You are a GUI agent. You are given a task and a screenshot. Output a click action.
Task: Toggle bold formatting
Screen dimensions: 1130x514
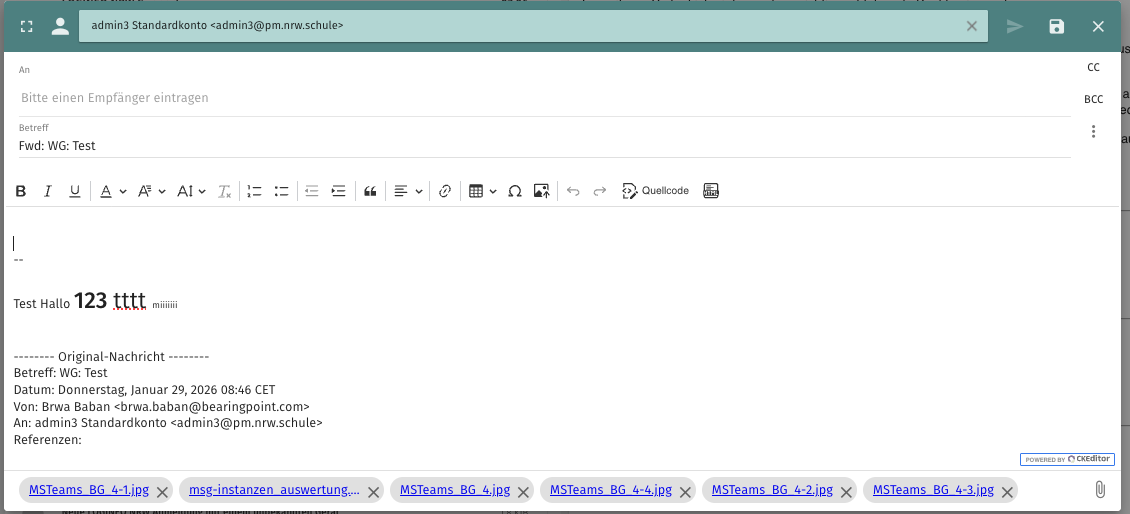pyautogui.click(x=20, y=191)
